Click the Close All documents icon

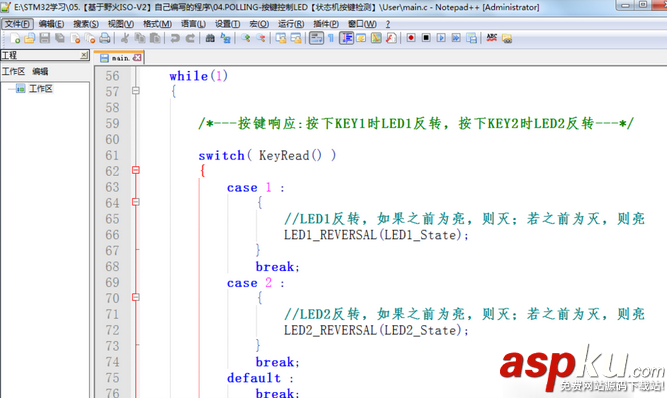[x=90, y=38]
